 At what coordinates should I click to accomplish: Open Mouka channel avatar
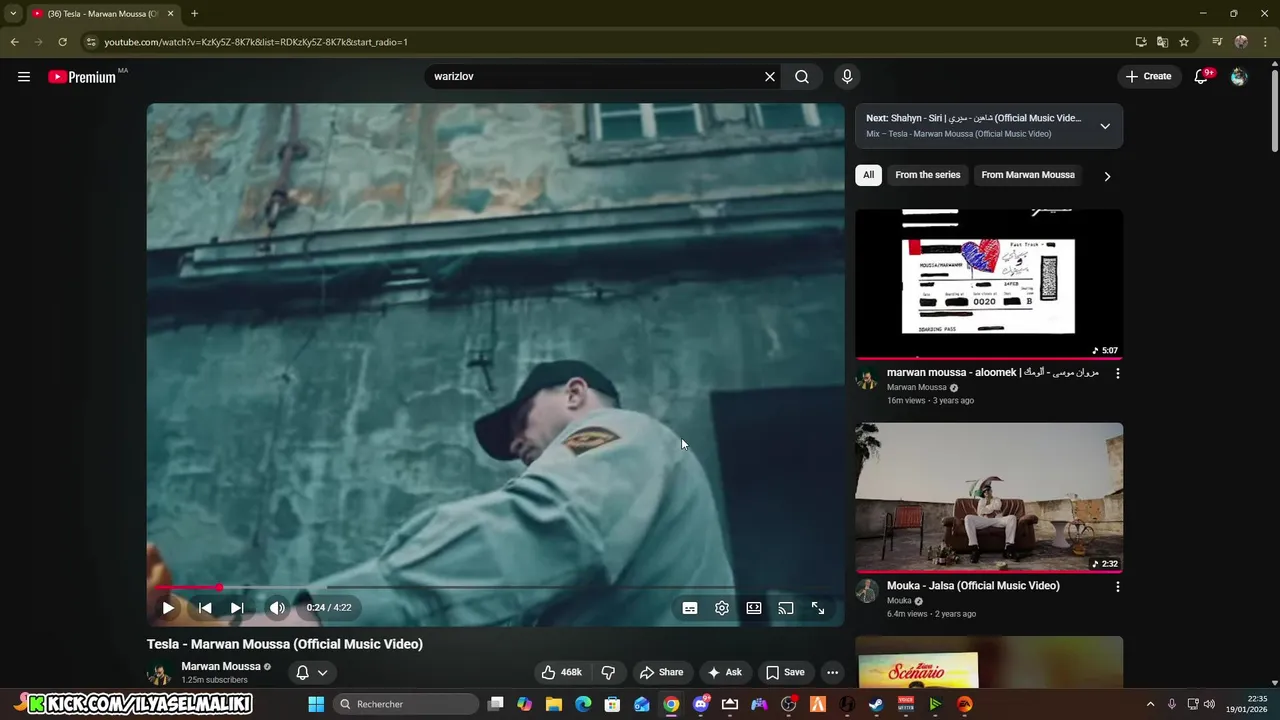coord(867,592)
